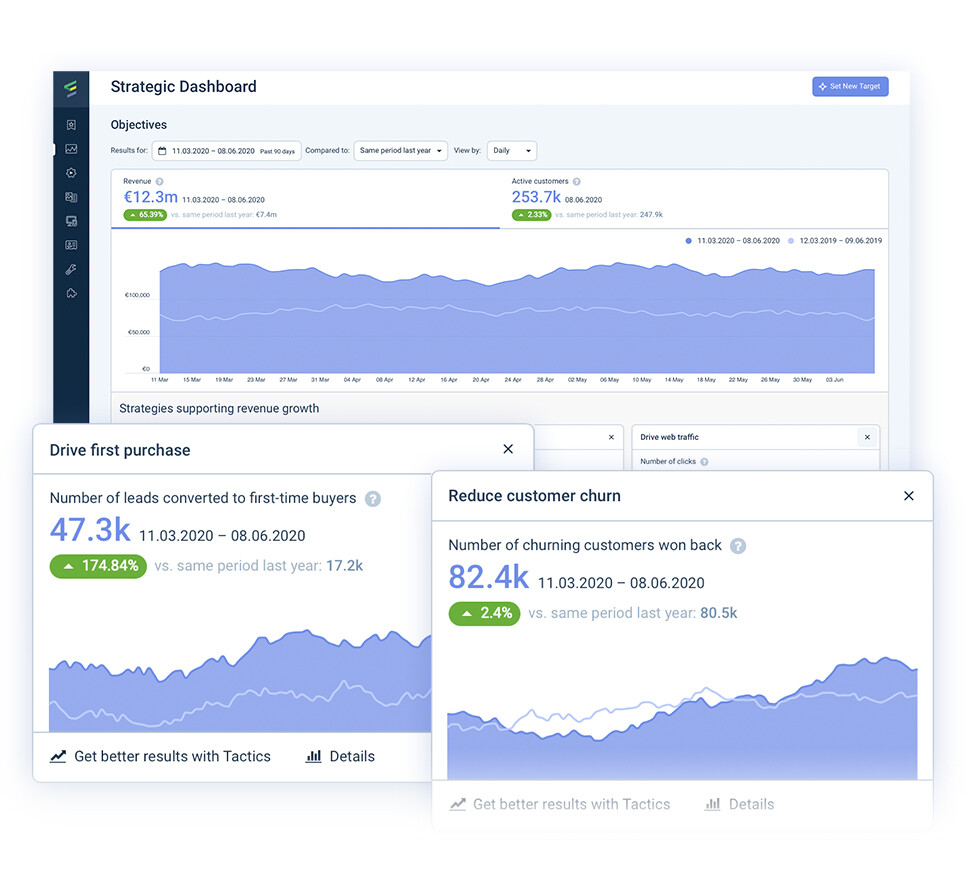Open Details in Reduce customer churn card
Screen dimensions: 968x880
(x=739, y=804)
